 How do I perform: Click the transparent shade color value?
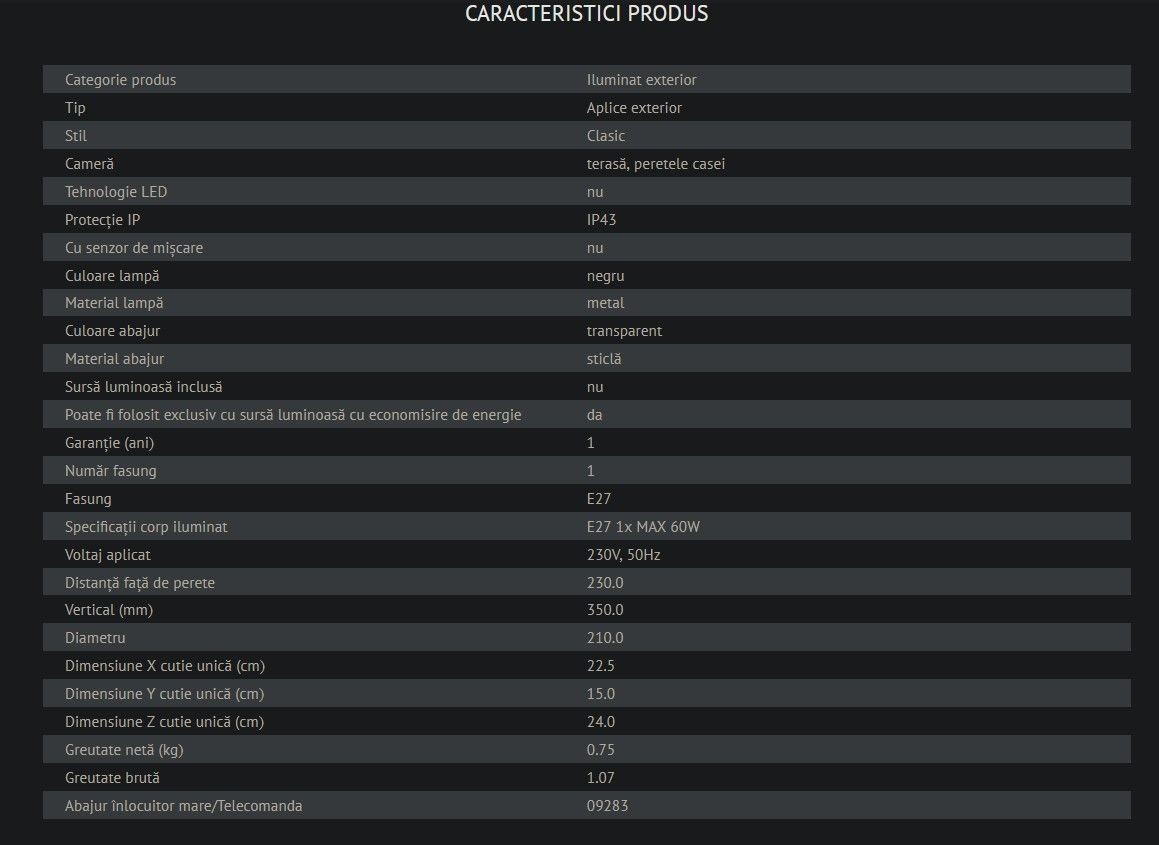(x=625, y=331)
